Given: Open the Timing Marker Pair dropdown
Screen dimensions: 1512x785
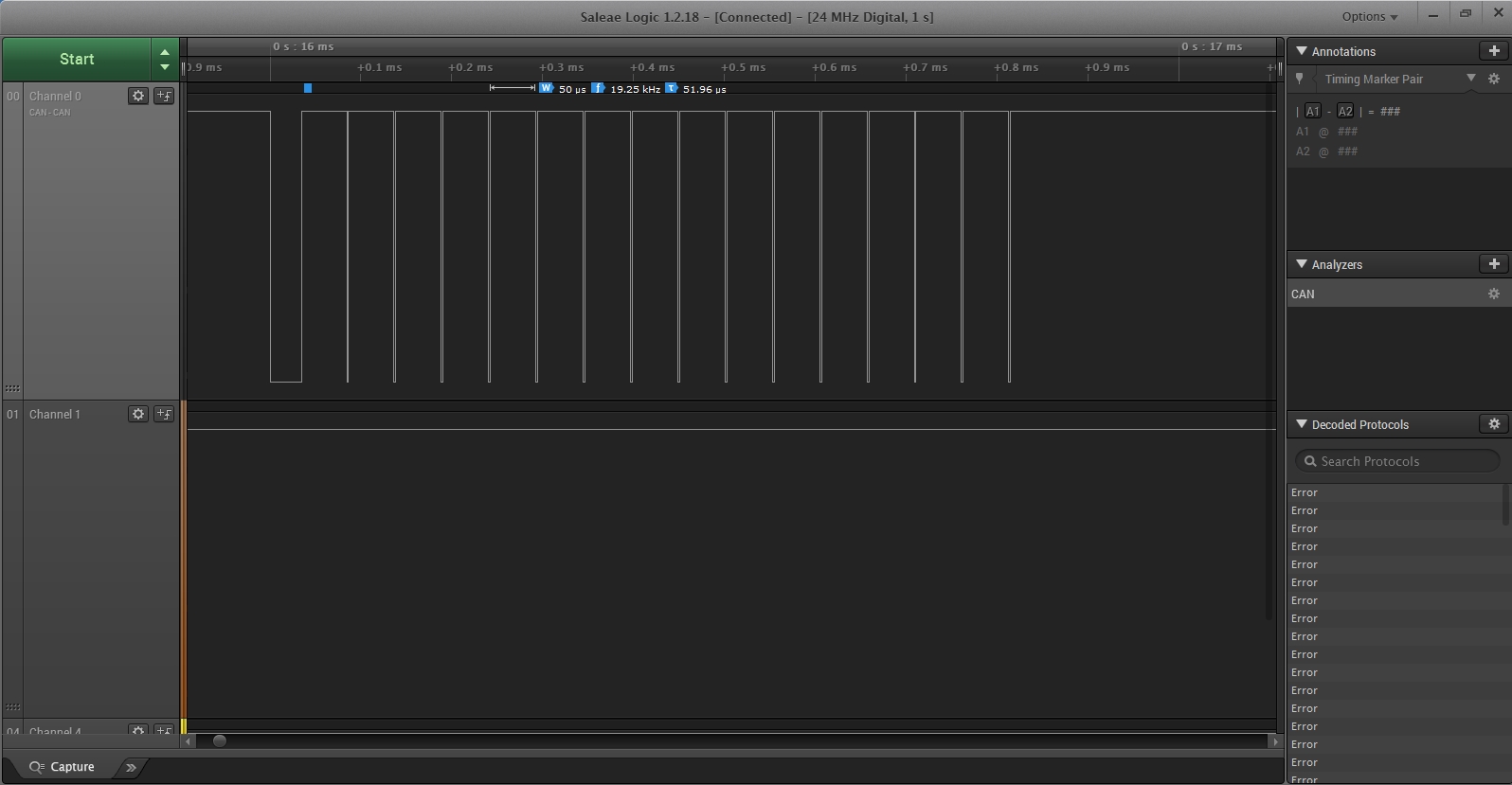Looking at the screenshot, I should 1471,79.
